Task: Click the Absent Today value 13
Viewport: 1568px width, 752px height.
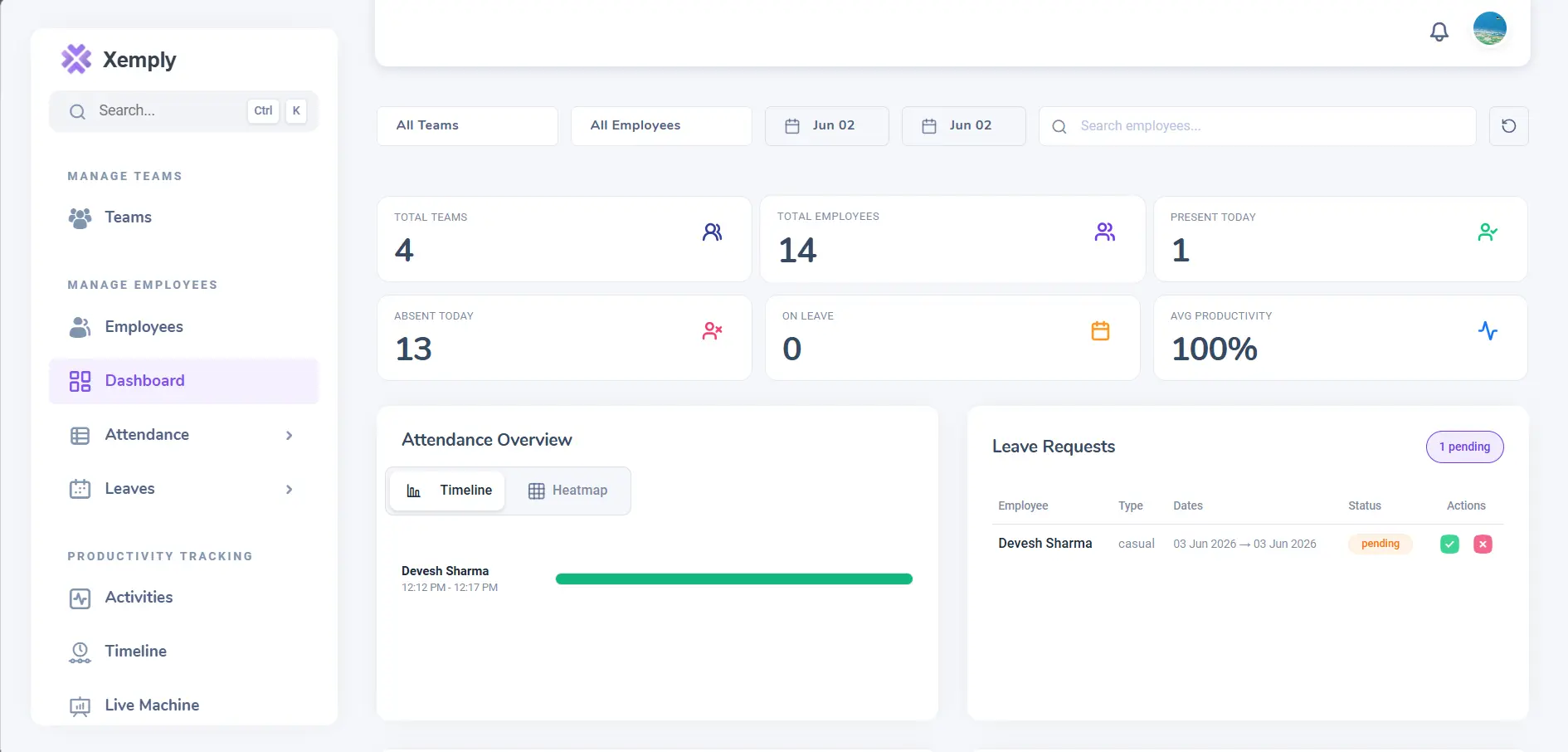Action: coord(413,349)
